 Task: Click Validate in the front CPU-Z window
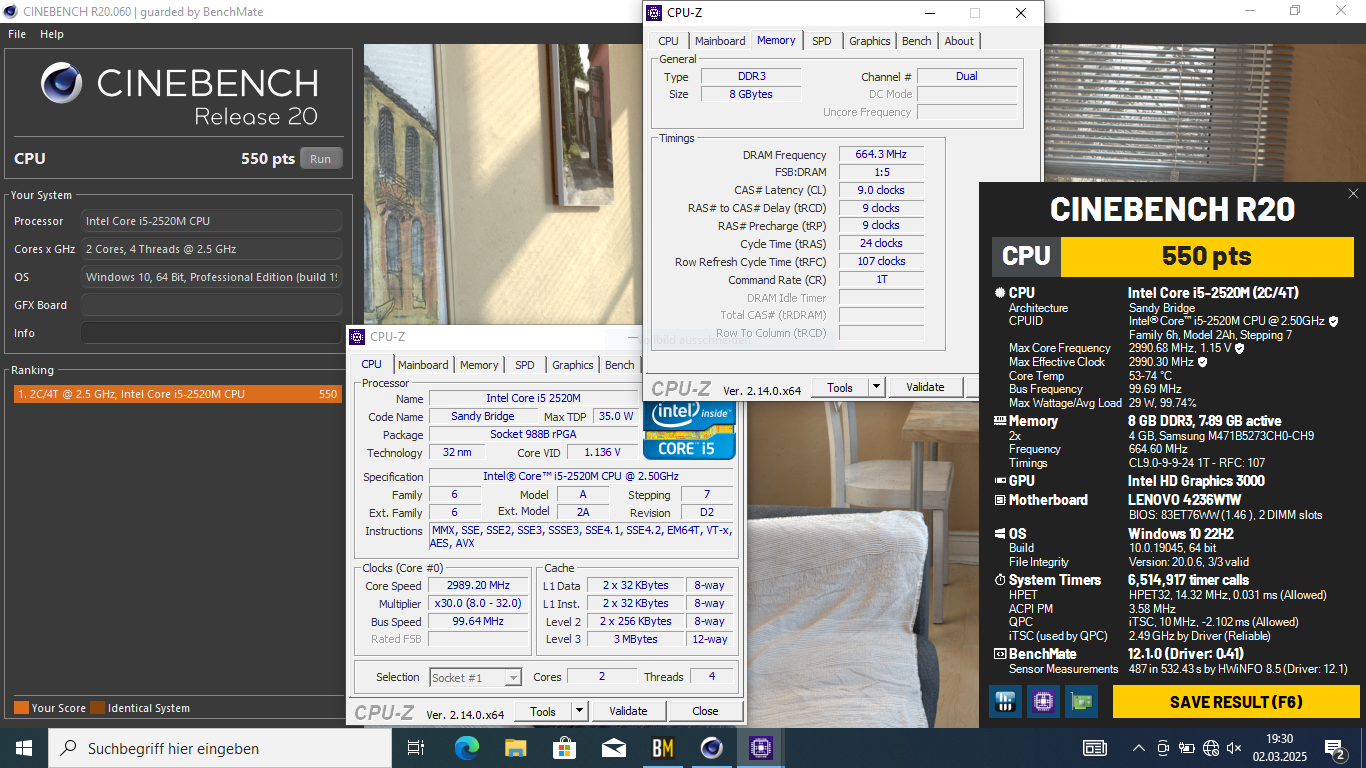click(628, 711)
